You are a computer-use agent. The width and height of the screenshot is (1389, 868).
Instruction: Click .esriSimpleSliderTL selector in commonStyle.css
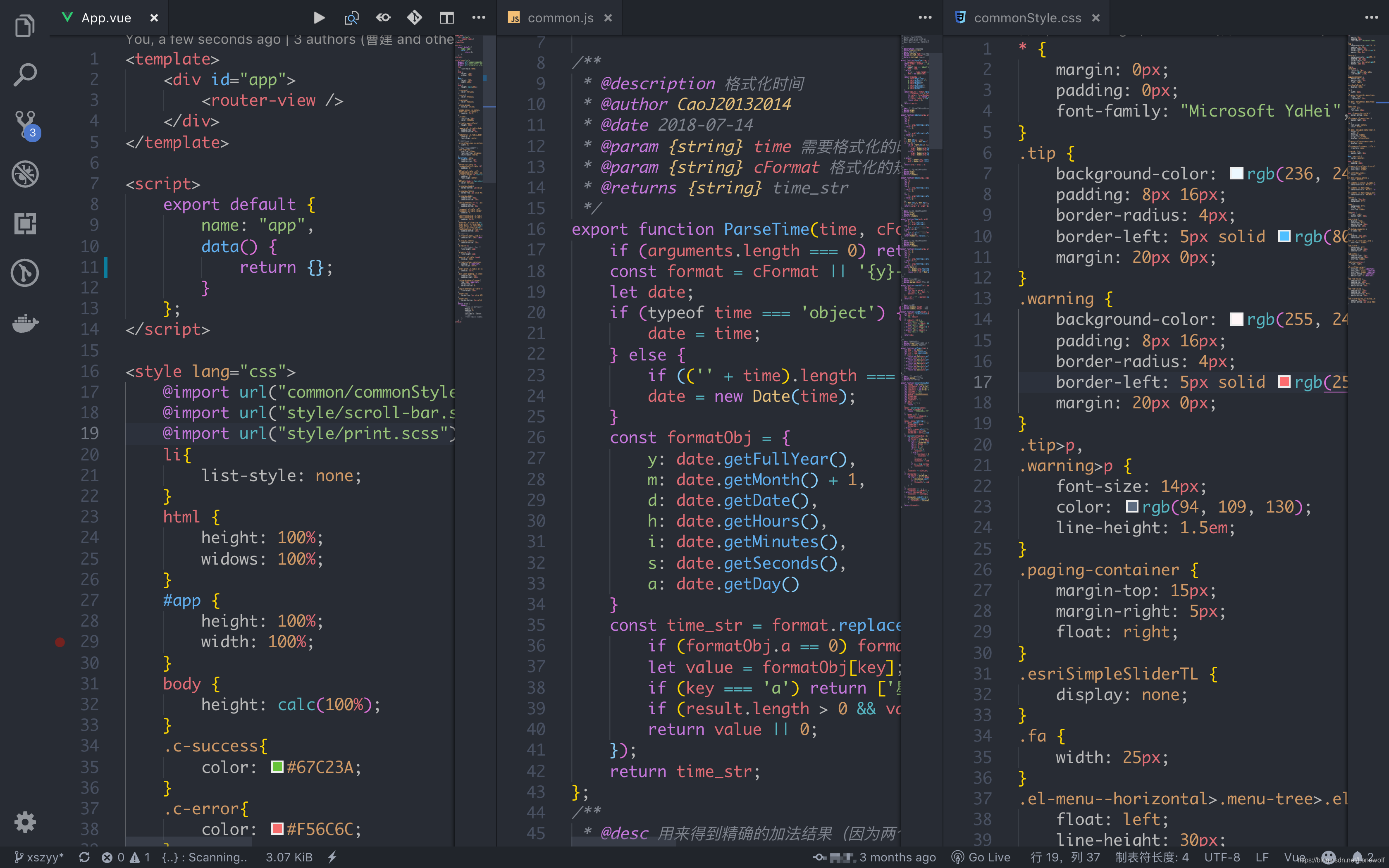1109,673
